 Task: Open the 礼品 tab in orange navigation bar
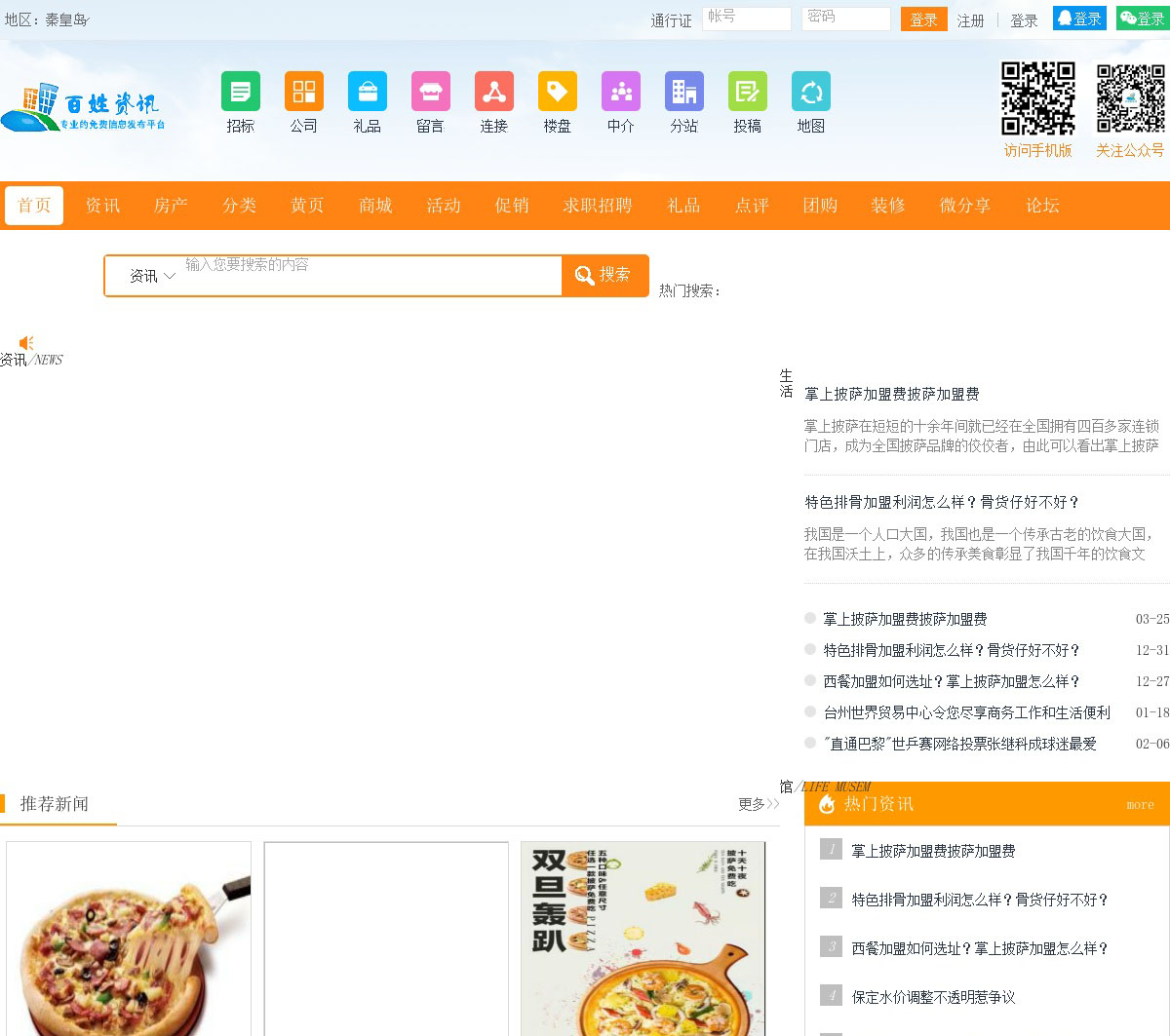pyautogui.click(x=683, y=206)
